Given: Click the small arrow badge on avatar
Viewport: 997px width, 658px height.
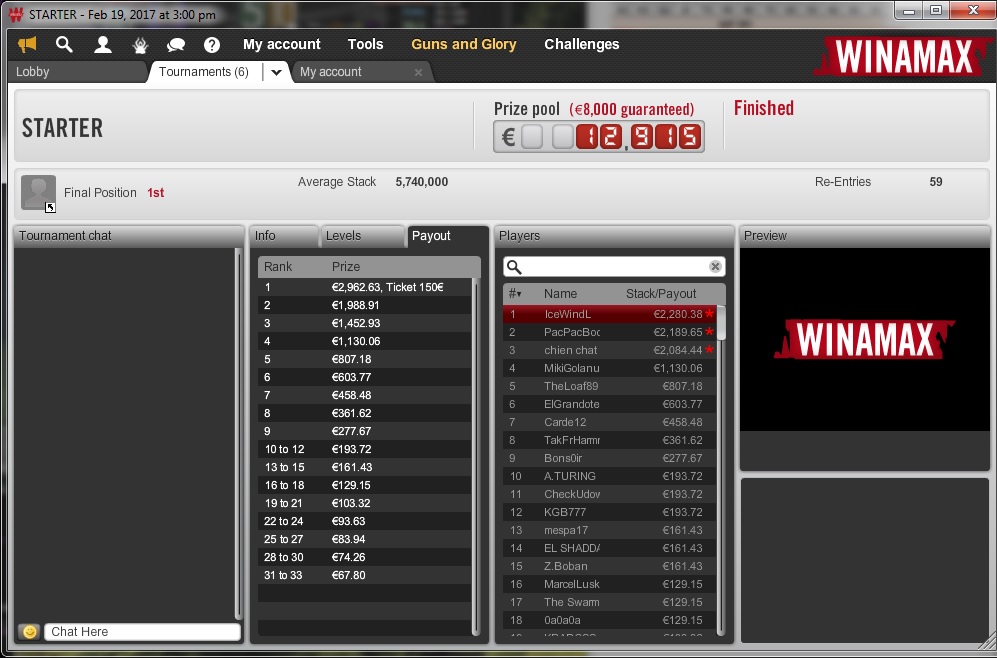Looking at the screenshot, I should pos(50,207).
